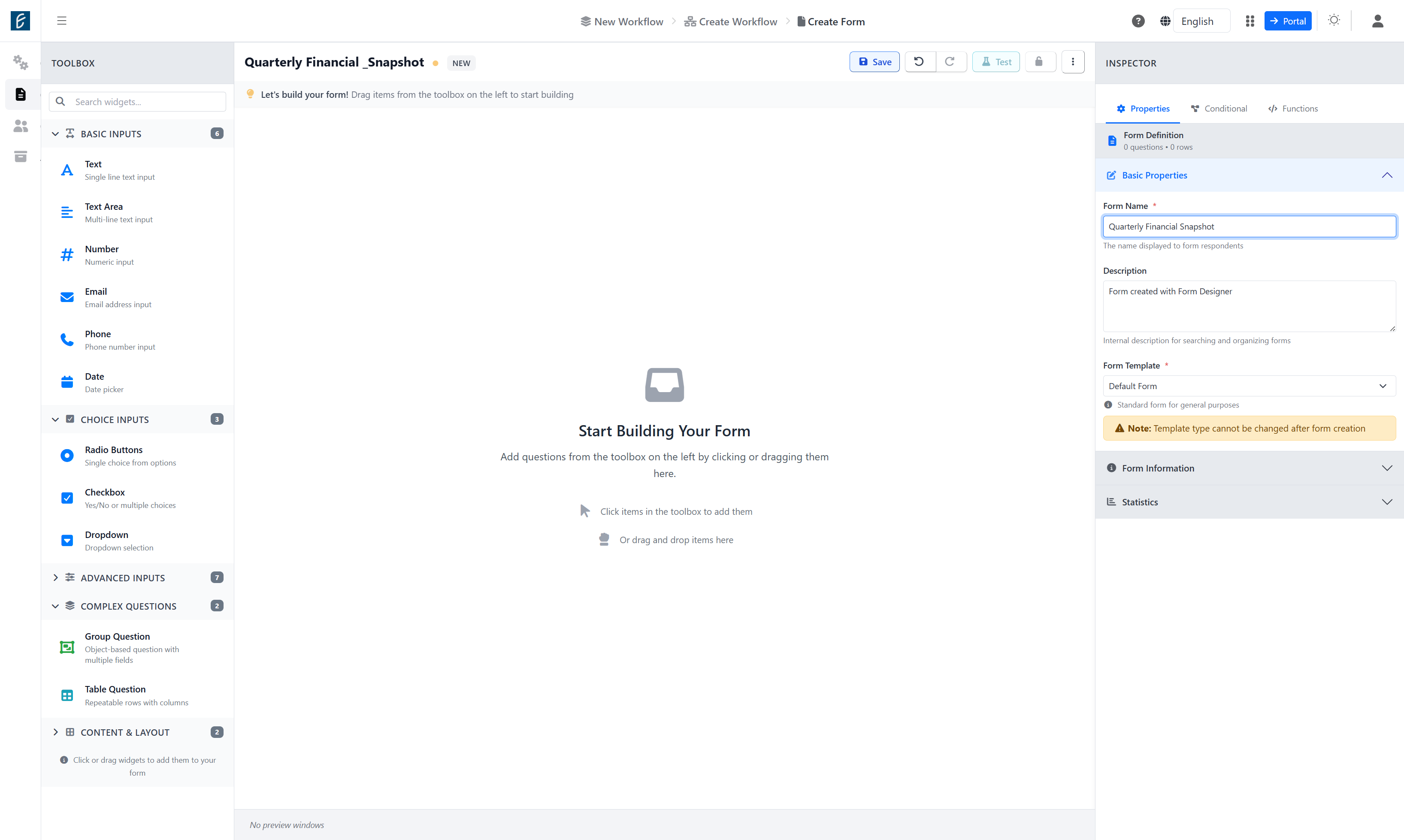
Task: Open the user profile icon
Action: pyautogui.click(x=1377, y=21)
